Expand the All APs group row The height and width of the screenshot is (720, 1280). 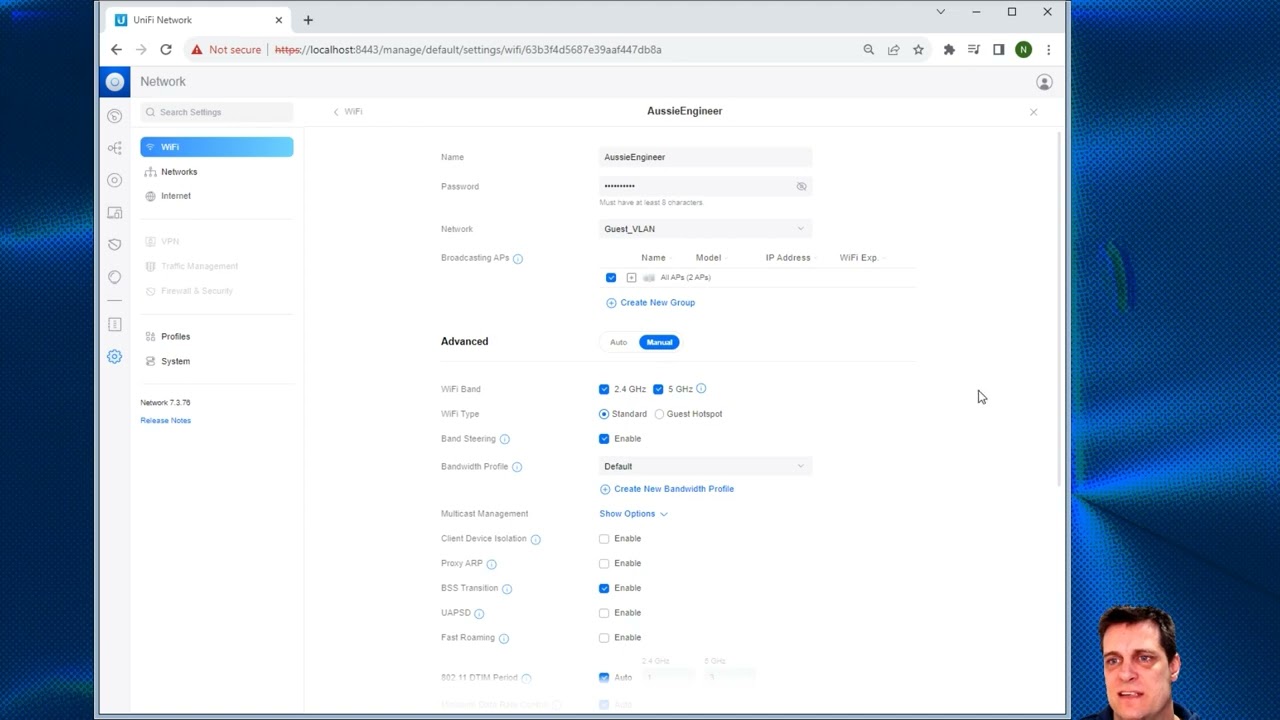631,277
